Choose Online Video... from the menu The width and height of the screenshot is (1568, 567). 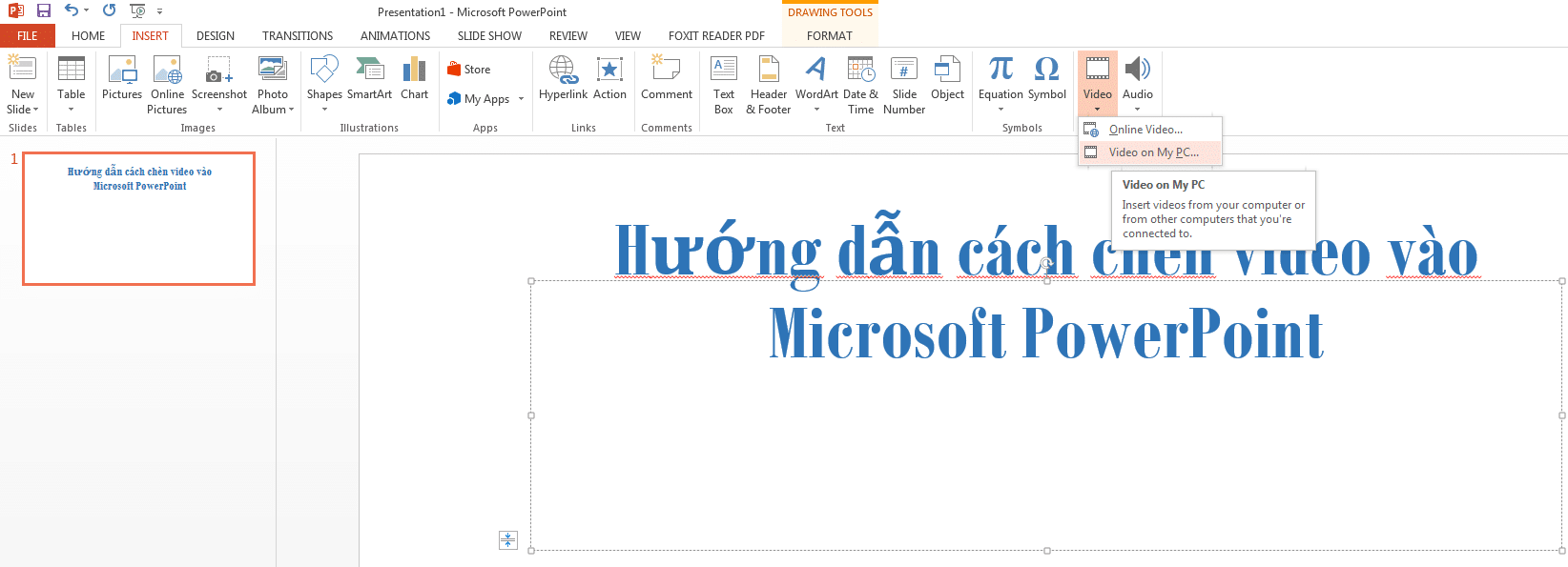click(x=1149, y=130)
